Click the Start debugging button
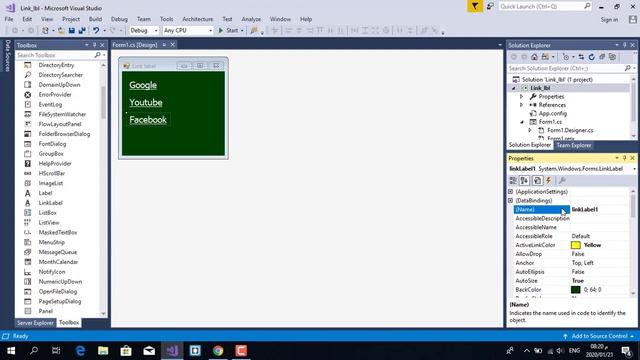 [x=231, y=31]
